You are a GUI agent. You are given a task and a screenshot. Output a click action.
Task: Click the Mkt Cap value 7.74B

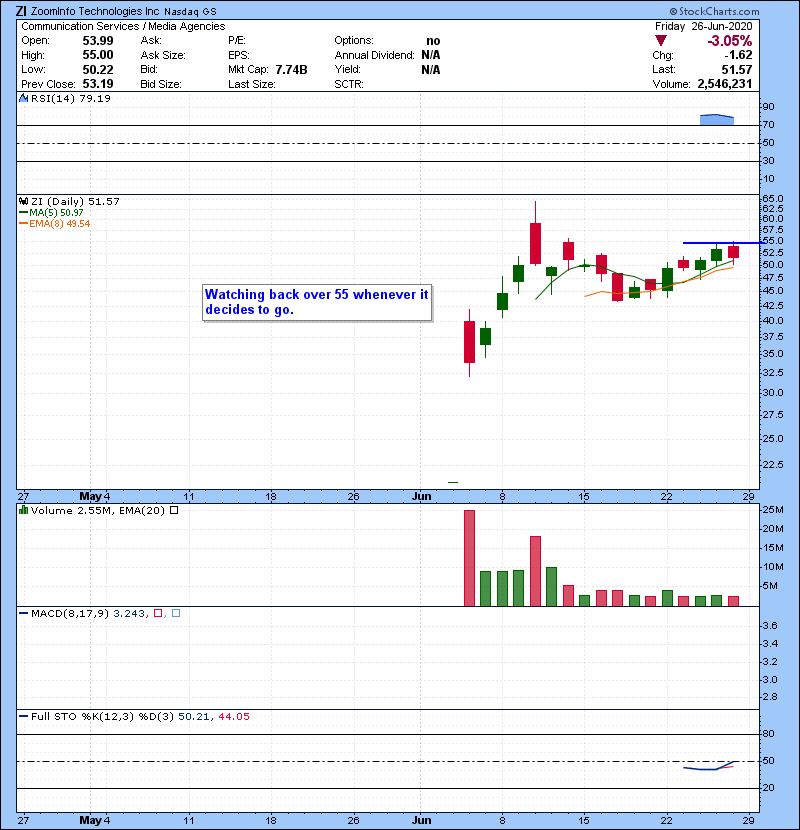coord(291,69)
